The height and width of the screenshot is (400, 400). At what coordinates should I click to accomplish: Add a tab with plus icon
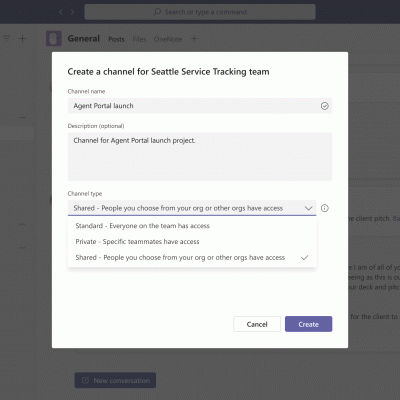point(194,39)
